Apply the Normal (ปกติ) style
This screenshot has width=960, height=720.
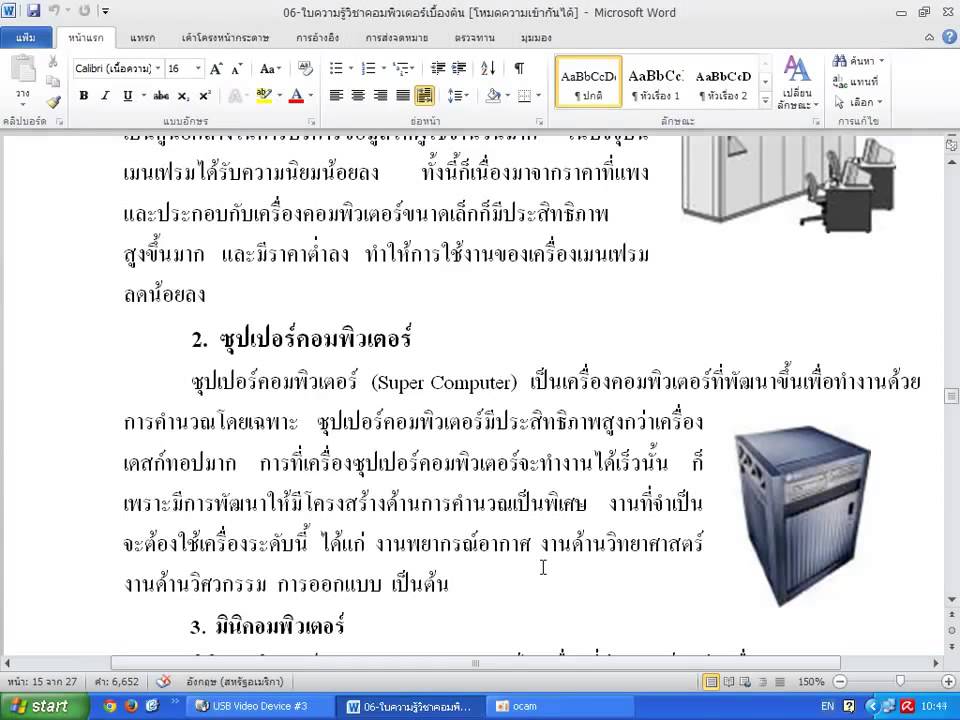tap(588, 82)
